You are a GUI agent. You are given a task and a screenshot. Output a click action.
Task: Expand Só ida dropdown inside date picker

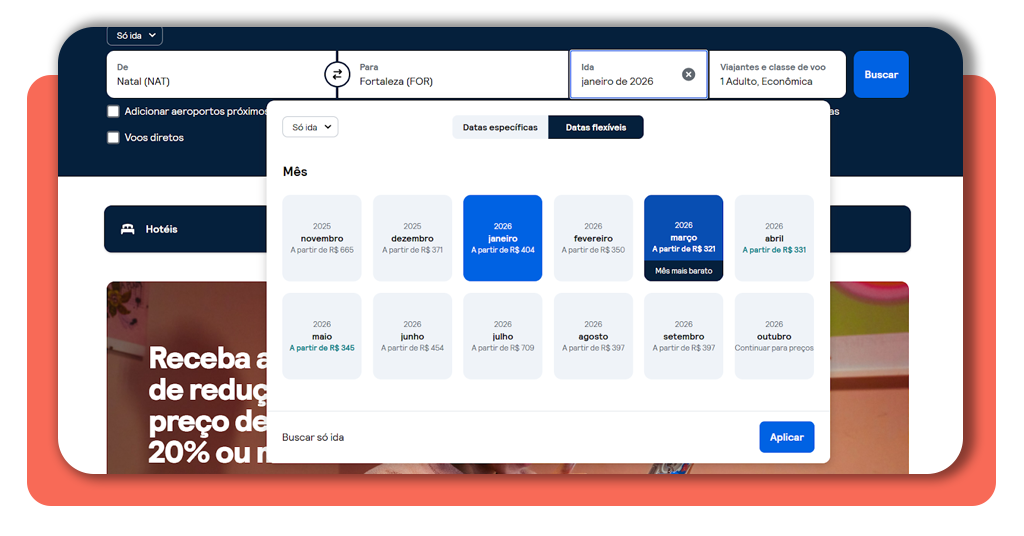[310, 127]
